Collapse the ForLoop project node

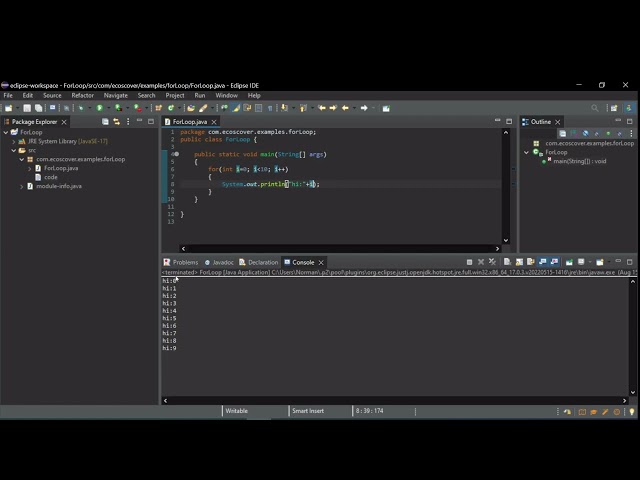[6, 132]
